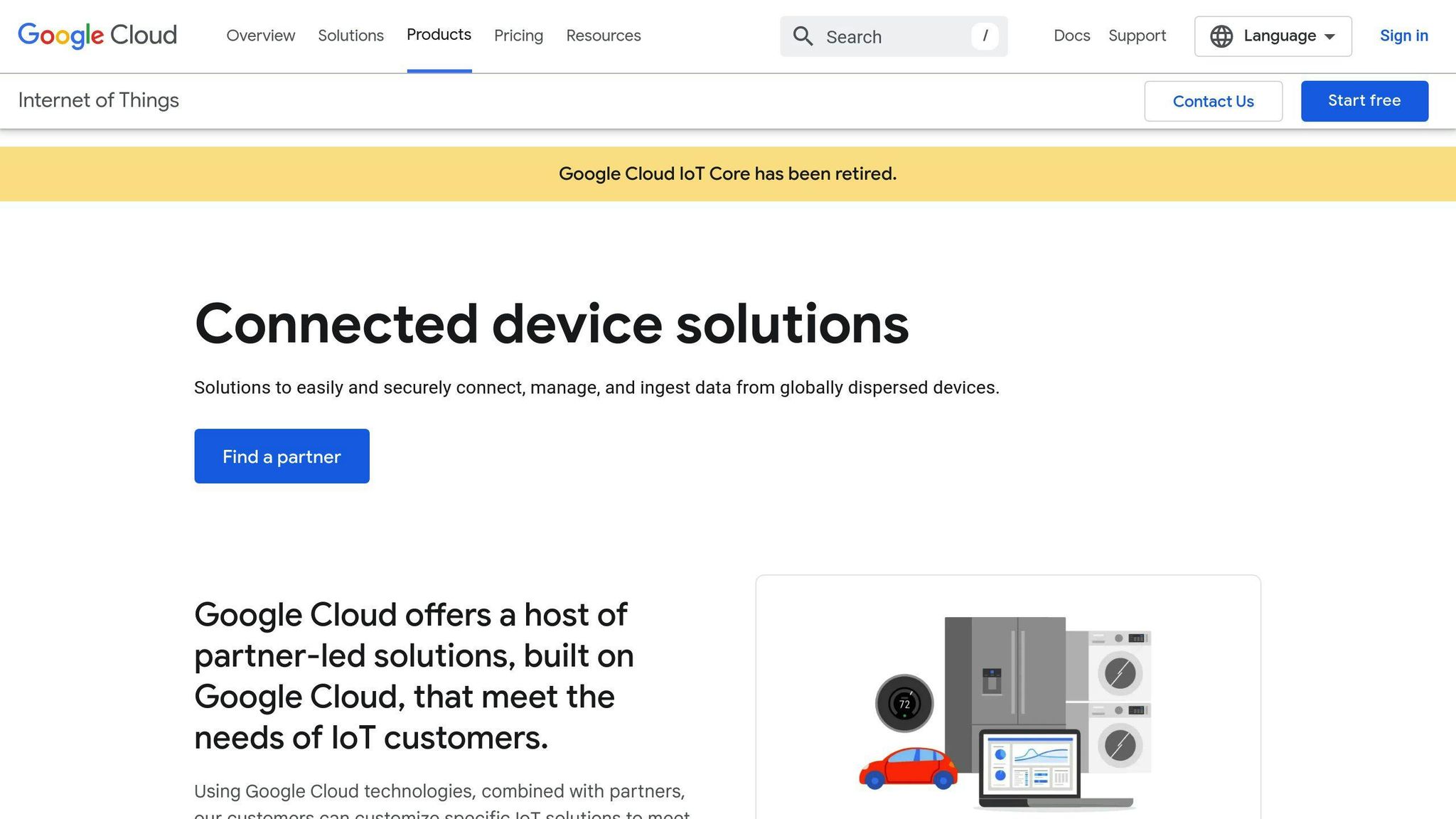Click the globe icon beside Language
Screen dimensions: 1456x819
[1221, 36]
